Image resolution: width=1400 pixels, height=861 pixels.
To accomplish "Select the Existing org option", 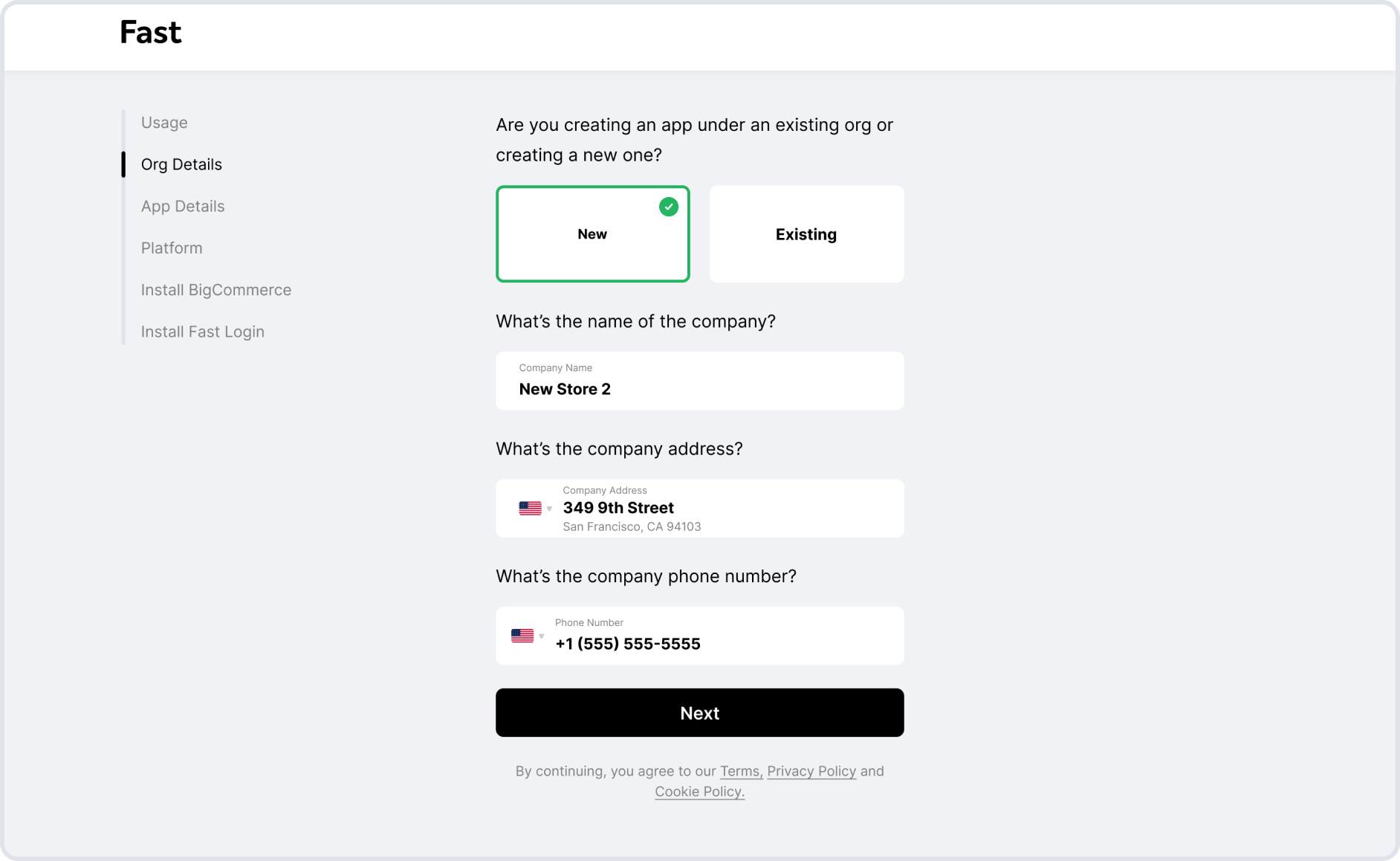I will tap(806, 233).
